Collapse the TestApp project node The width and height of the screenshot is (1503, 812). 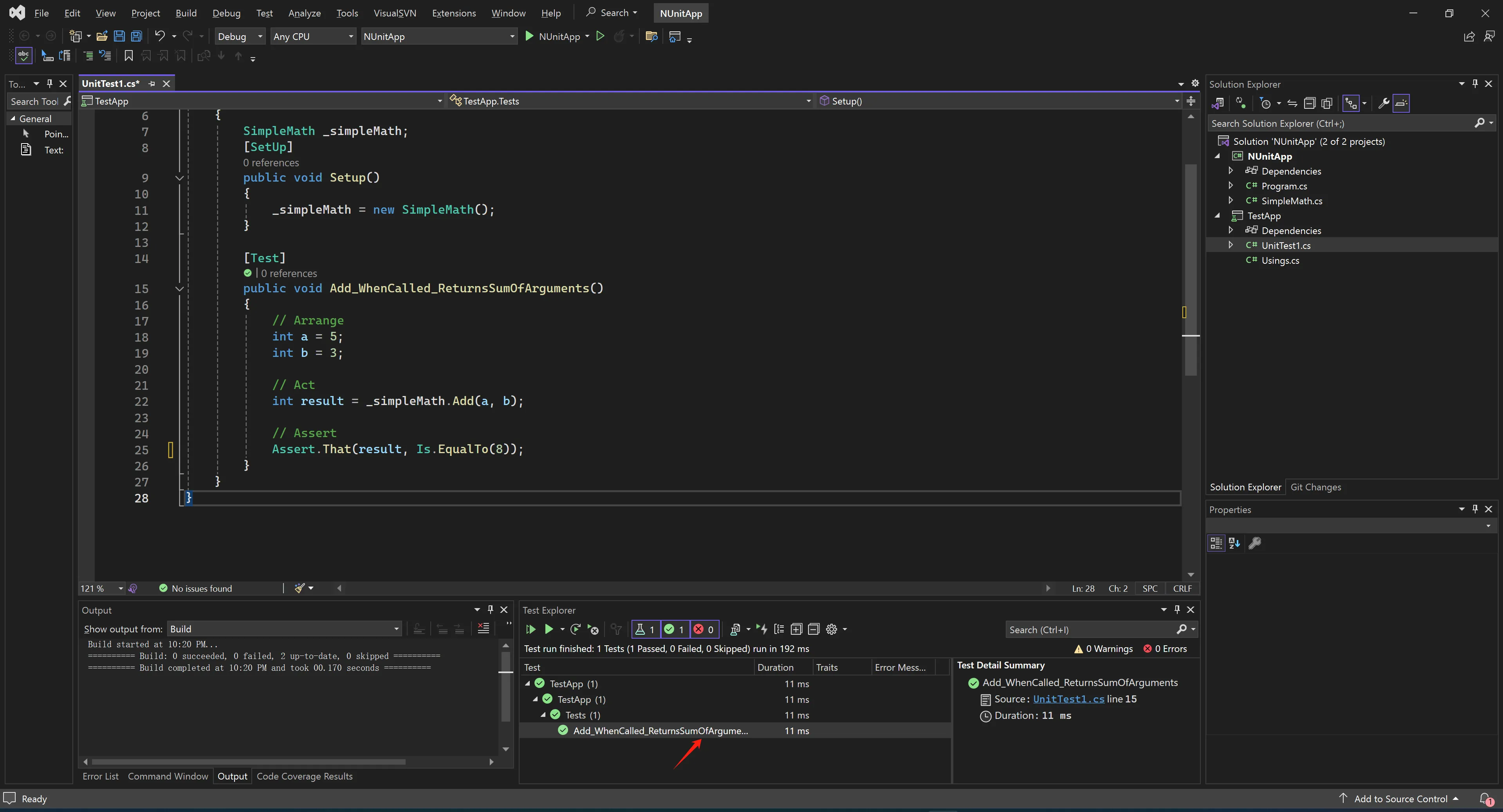(1218, 216)
